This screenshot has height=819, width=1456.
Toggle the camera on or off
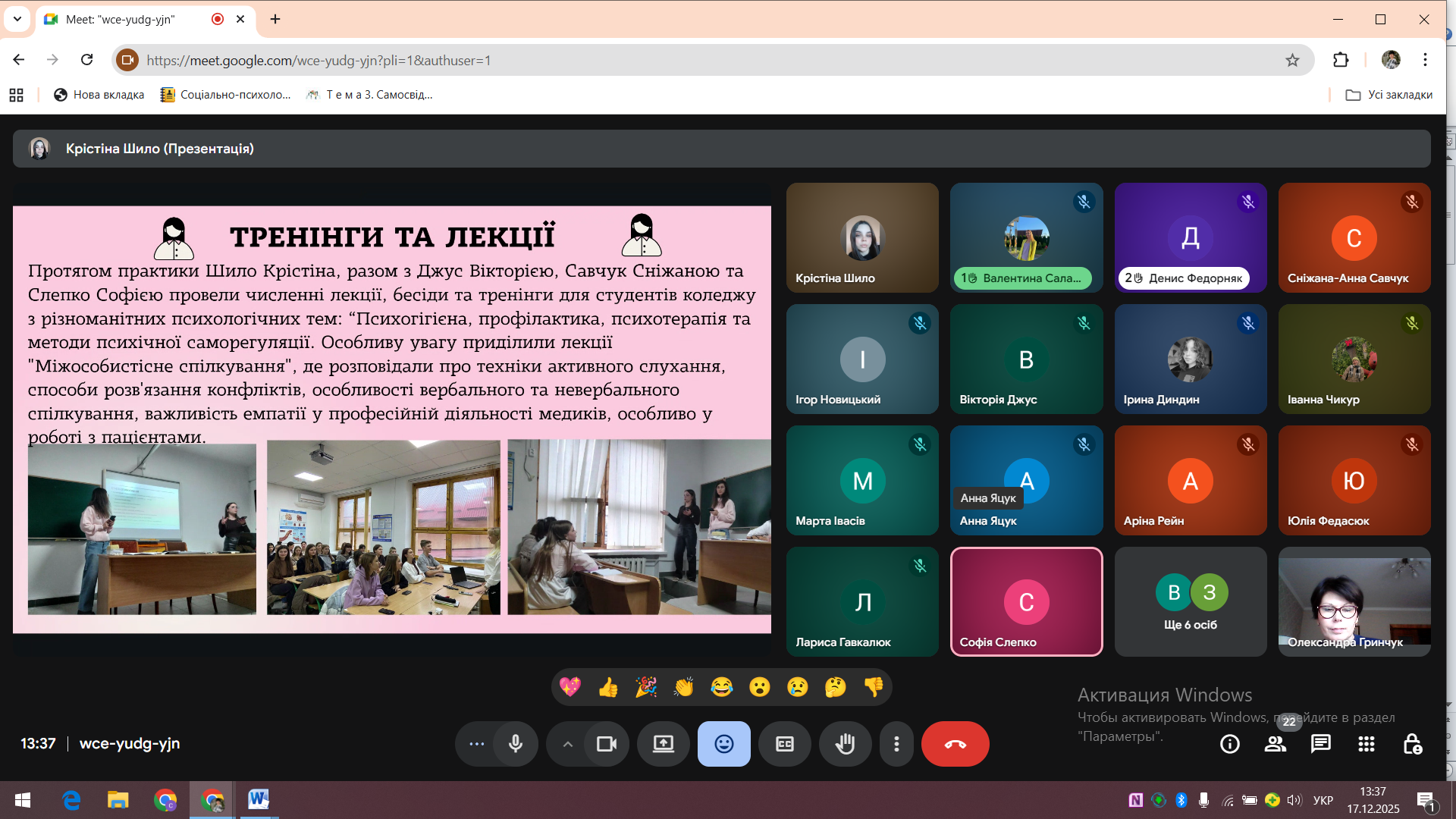click(x=607, y=744)
